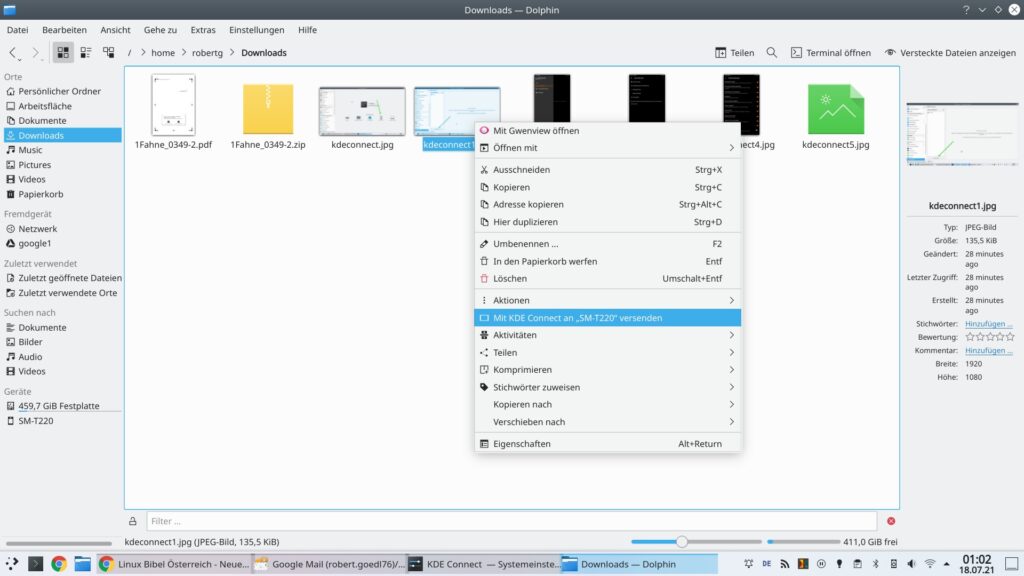1024x576 pixels.
Task: Switch to icons view mode
Action: pos(63,52)
